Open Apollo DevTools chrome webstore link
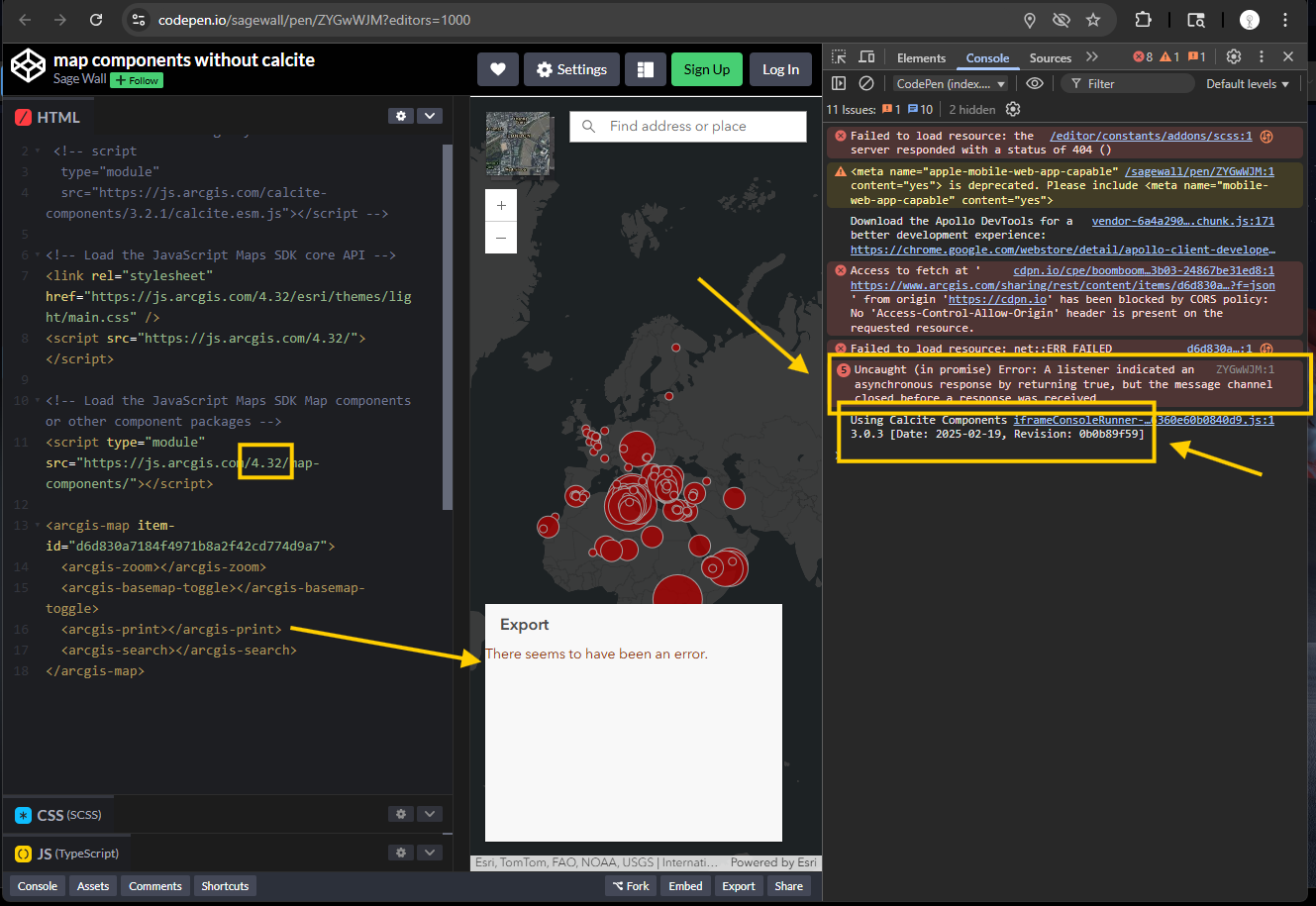Image resolution: width=1316 pixels, height=906 pixels. pyautogui.click(x=1063, y=250)
